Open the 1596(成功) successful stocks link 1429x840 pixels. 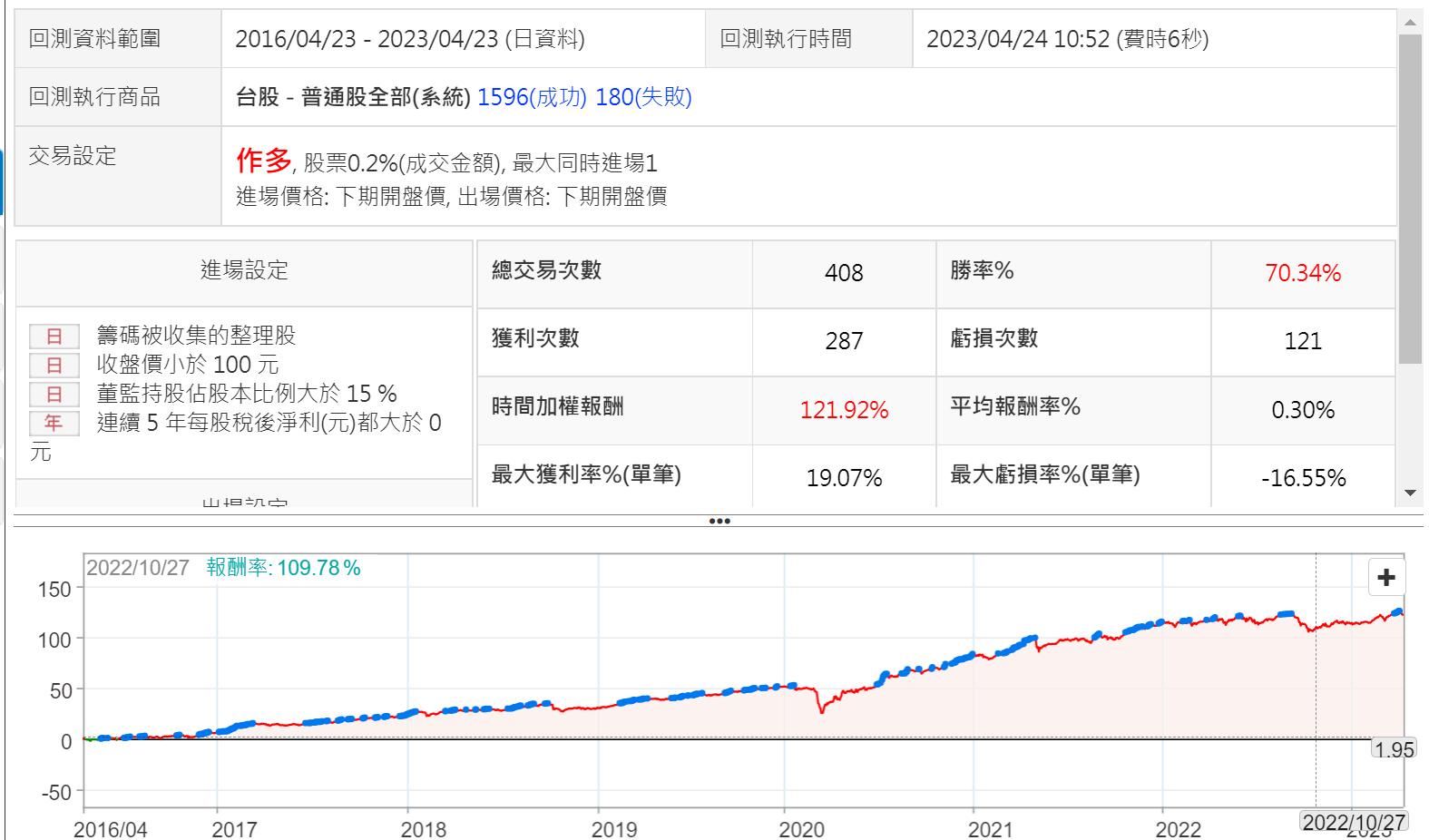(532, 97)
